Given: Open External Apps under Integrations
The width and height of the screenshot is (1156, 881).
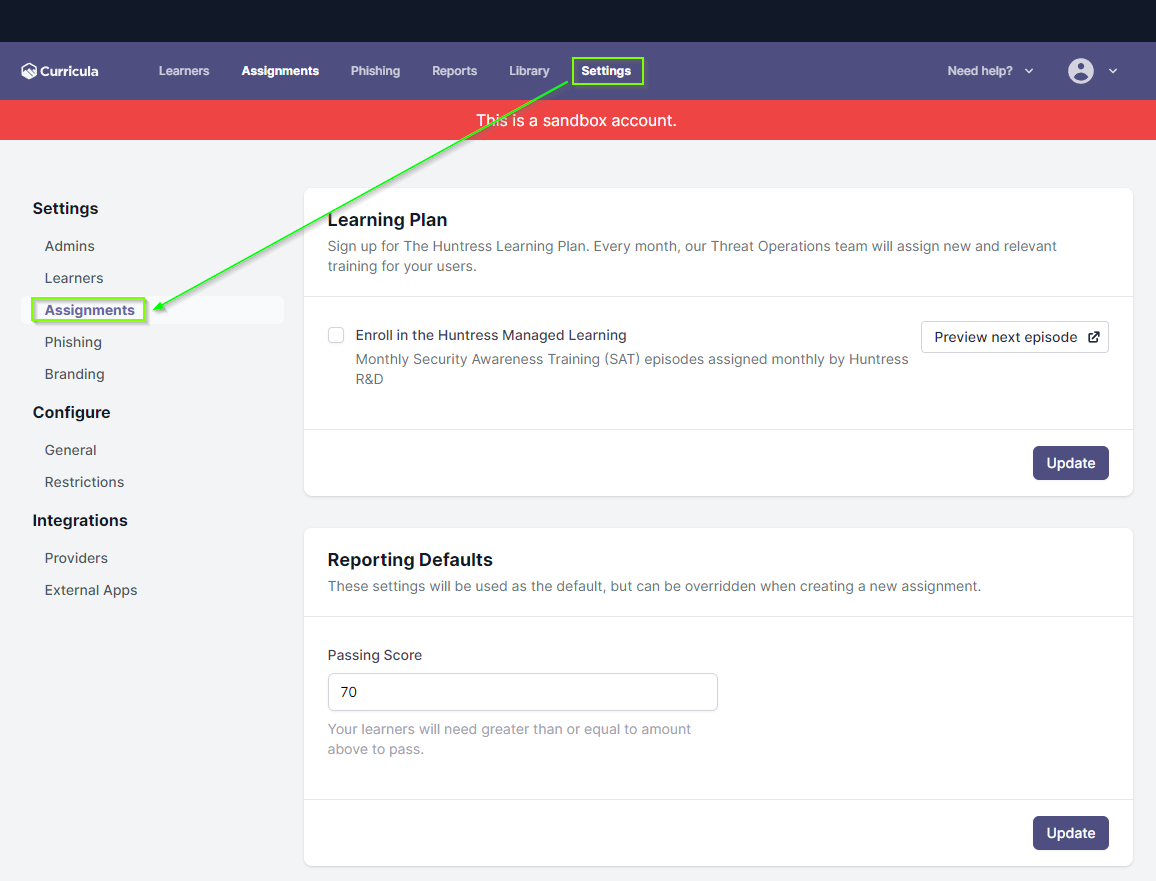Looking at the screenshot, I should coord(91,590).
